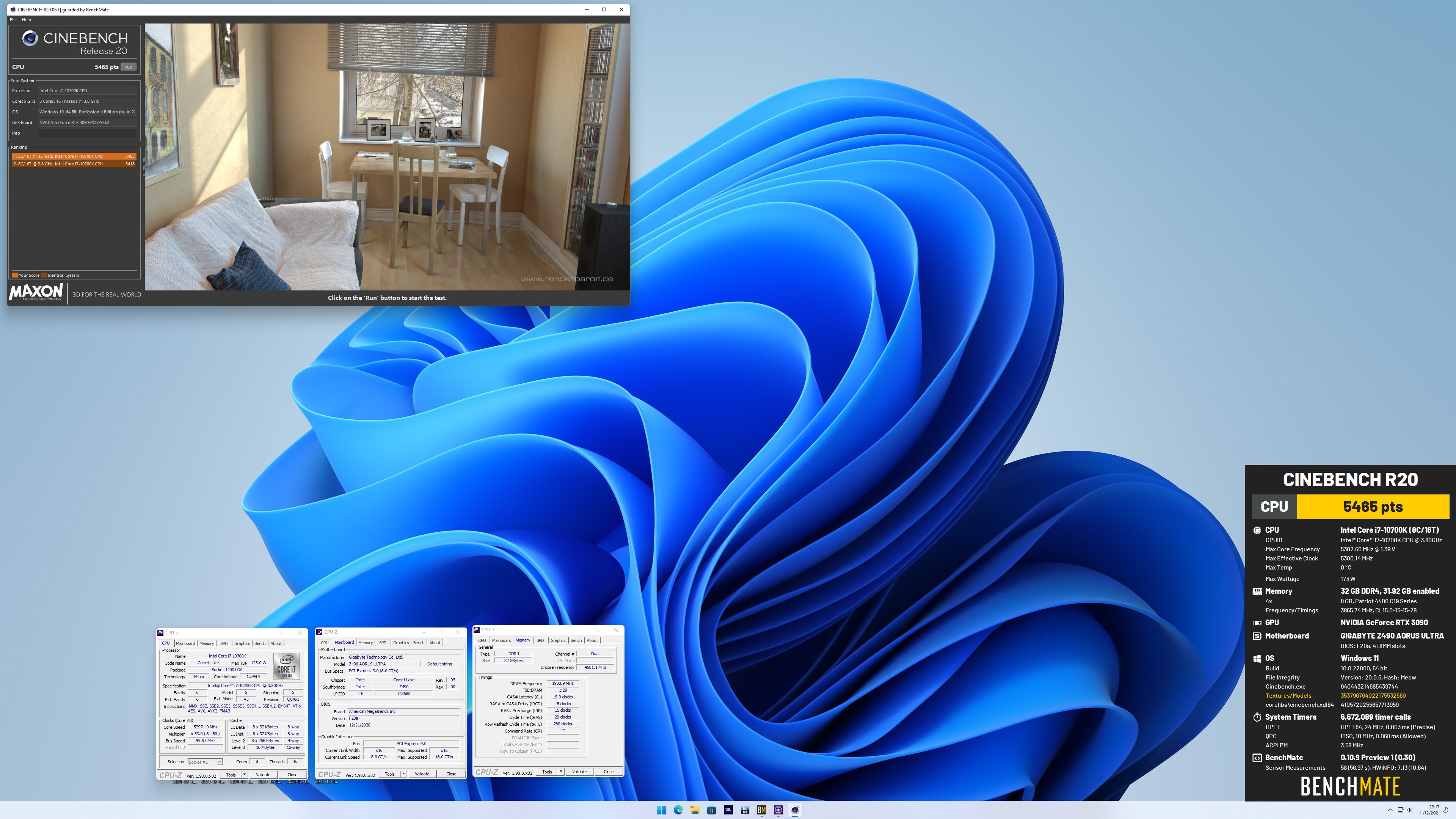Click the rendered room image in Cinebench
The height and width of the screenshot is (819, 1456).
tap(387, 157)
